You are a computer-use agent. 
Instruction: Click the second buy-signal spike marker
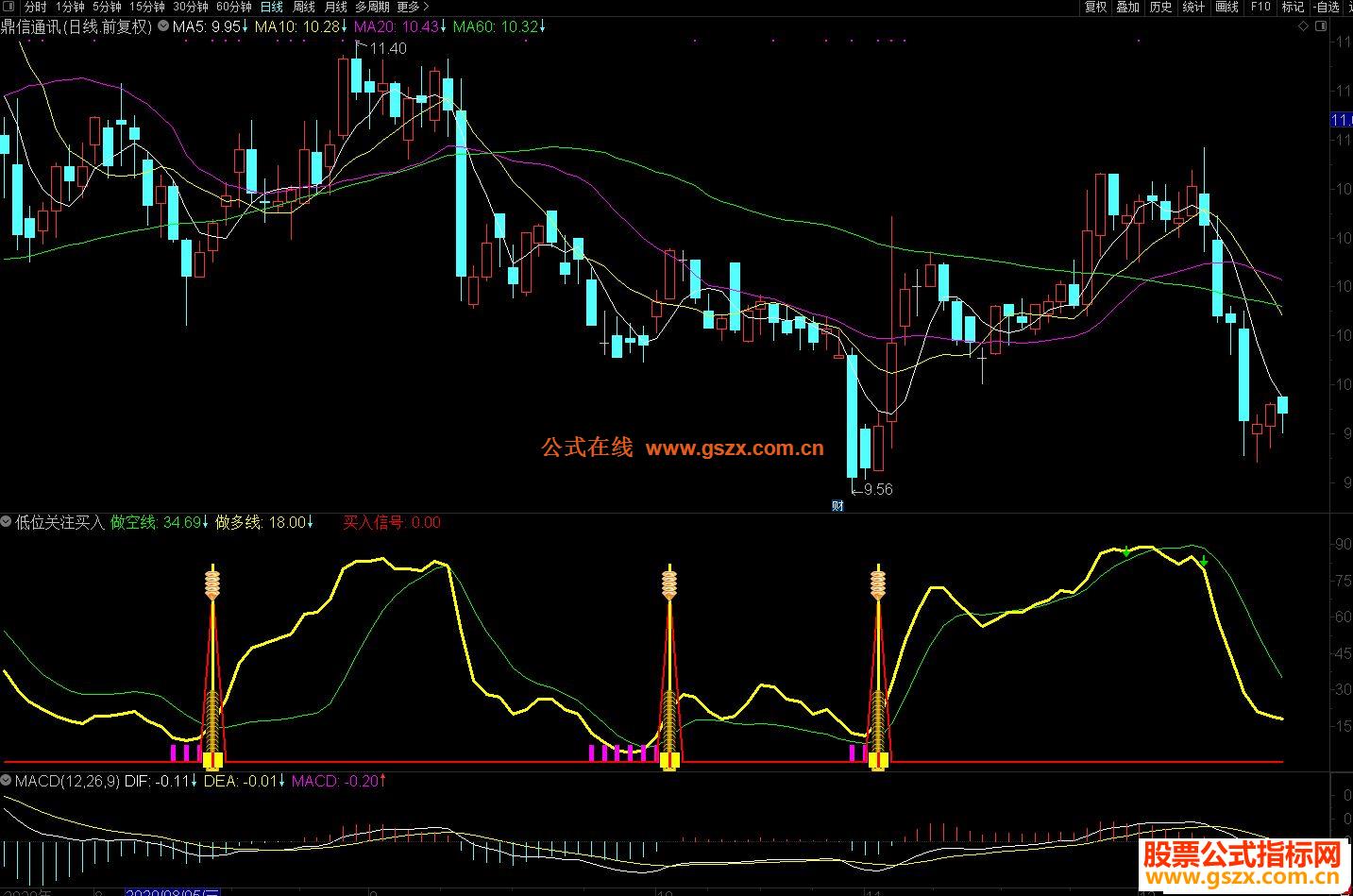669,666
